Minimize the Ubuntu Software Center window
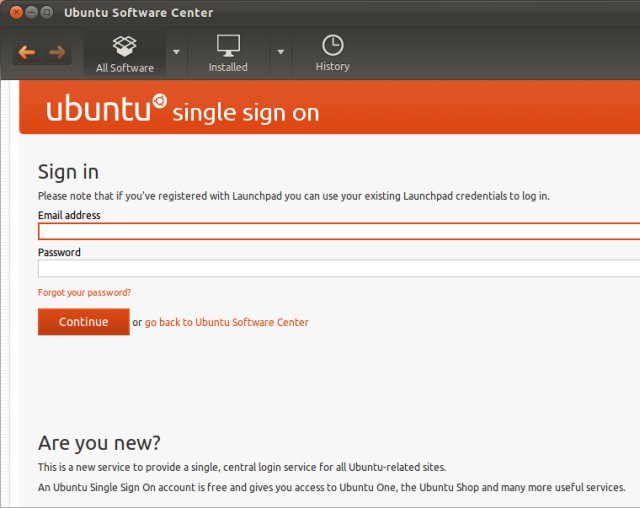The height and width of the screenshot is (508, 640). tap(31, 12)
